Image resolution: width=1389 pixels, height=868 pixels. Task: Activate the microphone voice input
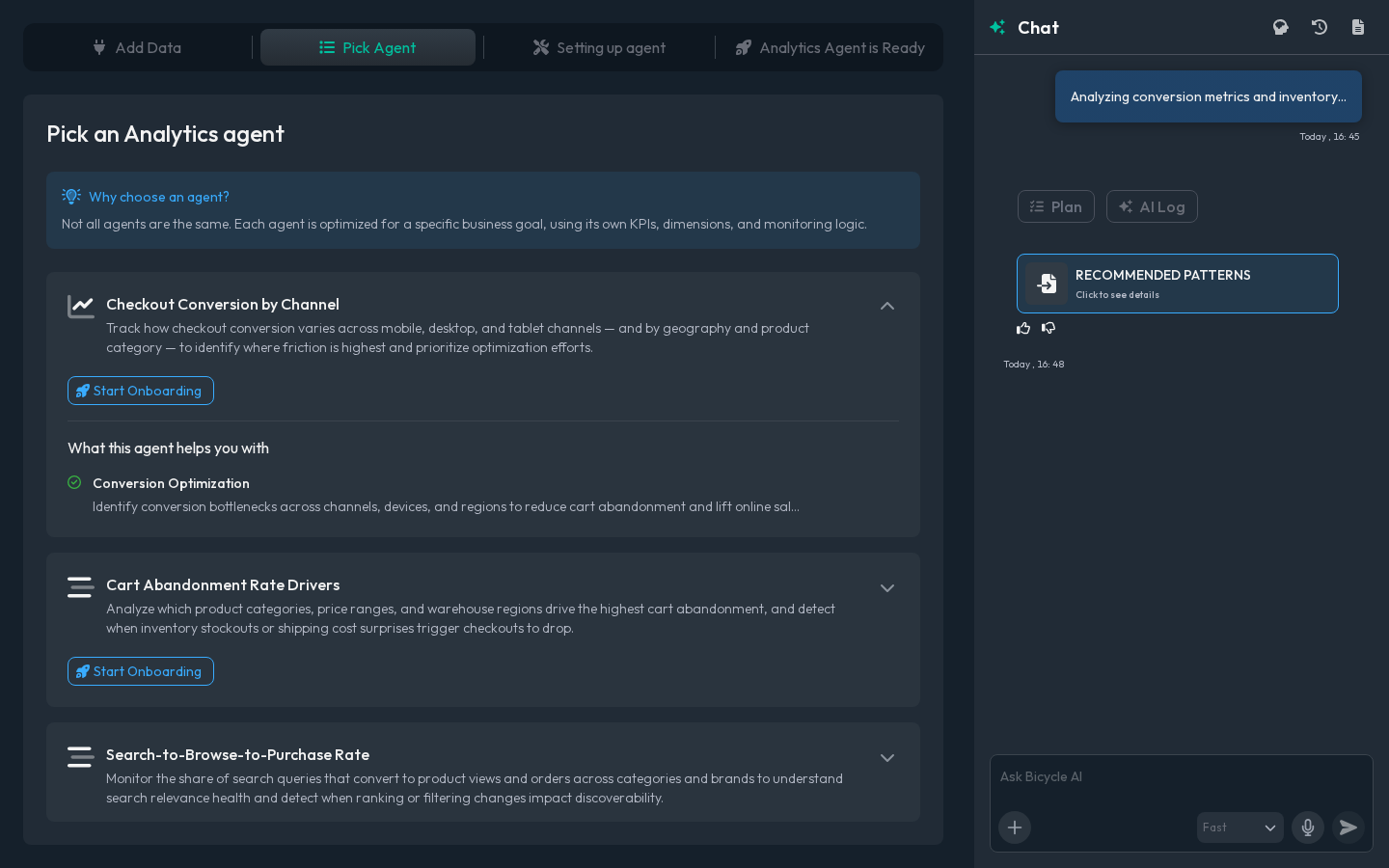click(1308, 827)
